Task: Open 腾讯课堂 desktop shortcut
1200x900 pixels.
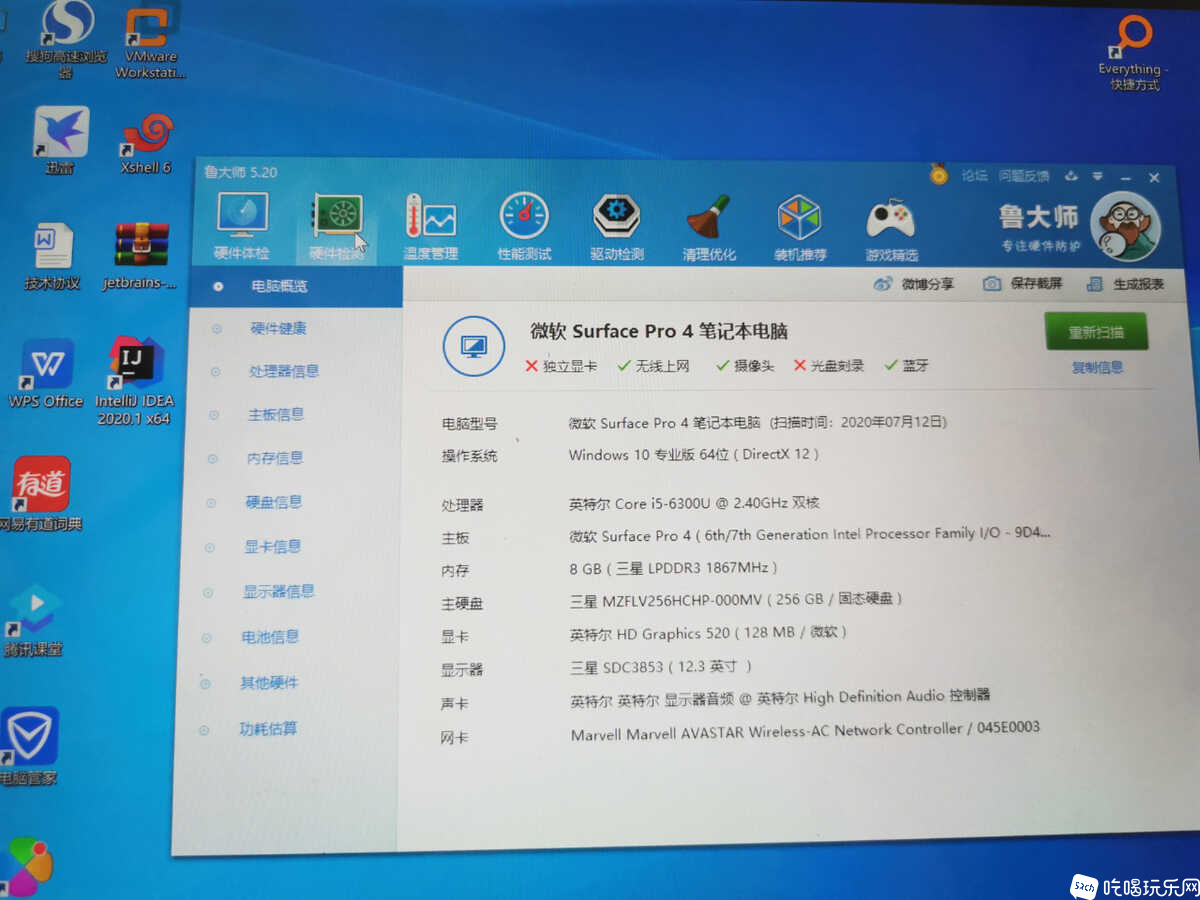Action: click(34, 621)
